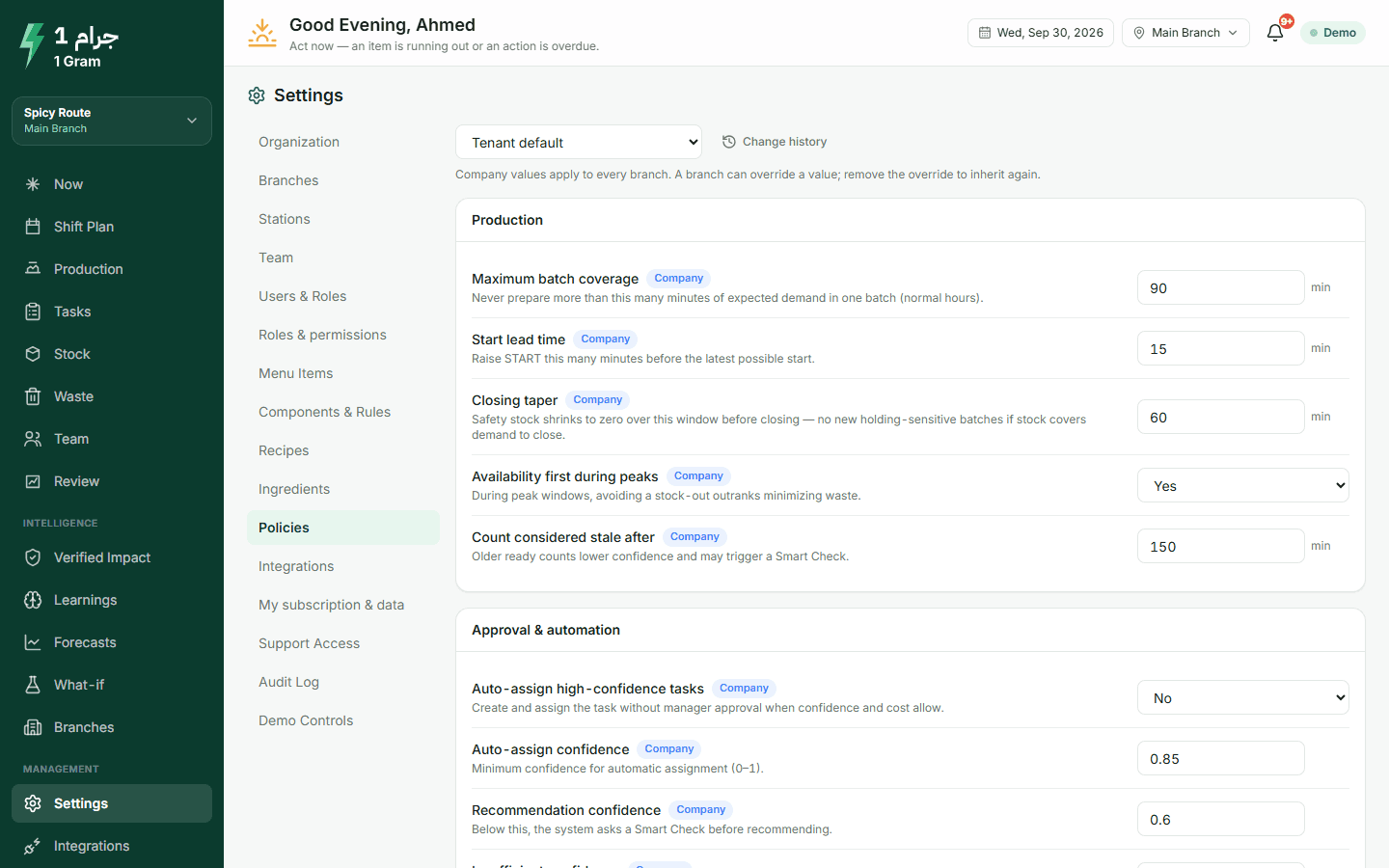Screen dimensions: 1389x868
Task: Edit Count considered stale after field
Action: (x=1221, y=546)
